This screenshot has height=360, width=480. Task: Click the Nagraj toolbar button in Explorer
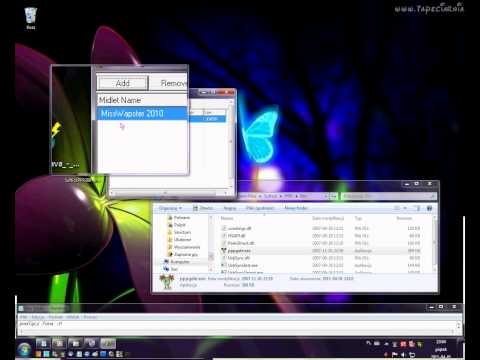tap(230, 208)
